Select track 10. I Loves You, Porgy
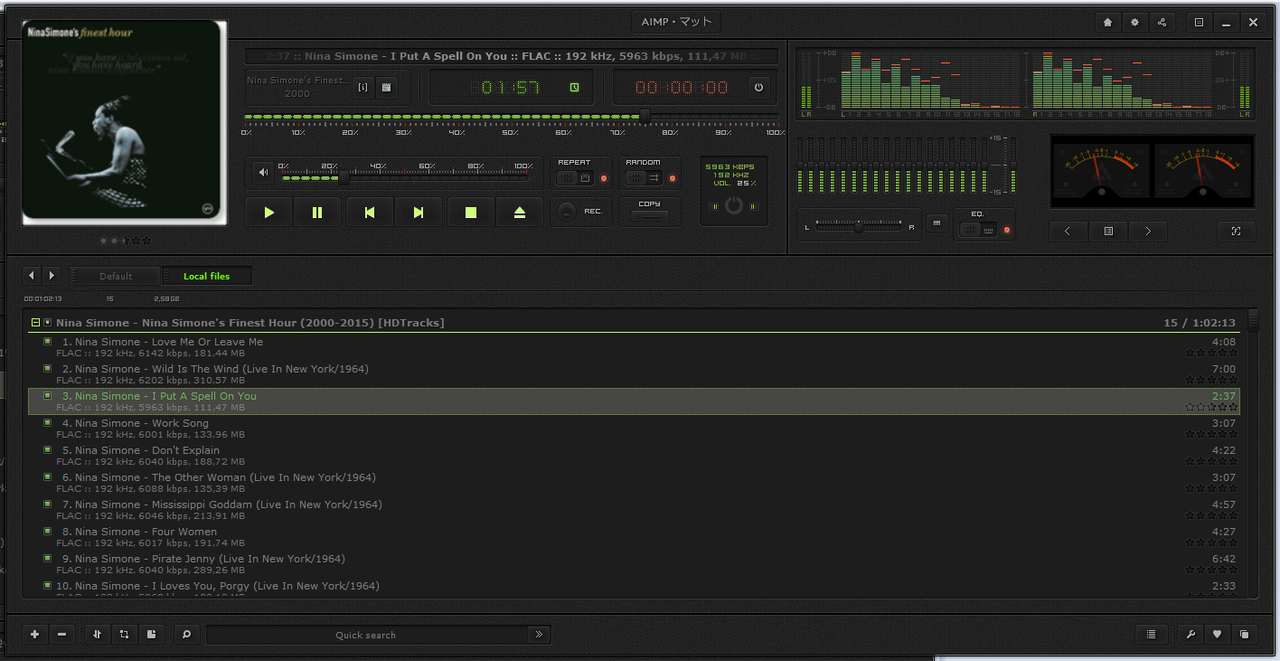Screen dimensions: 1280x661 click(x=634, y=590)
